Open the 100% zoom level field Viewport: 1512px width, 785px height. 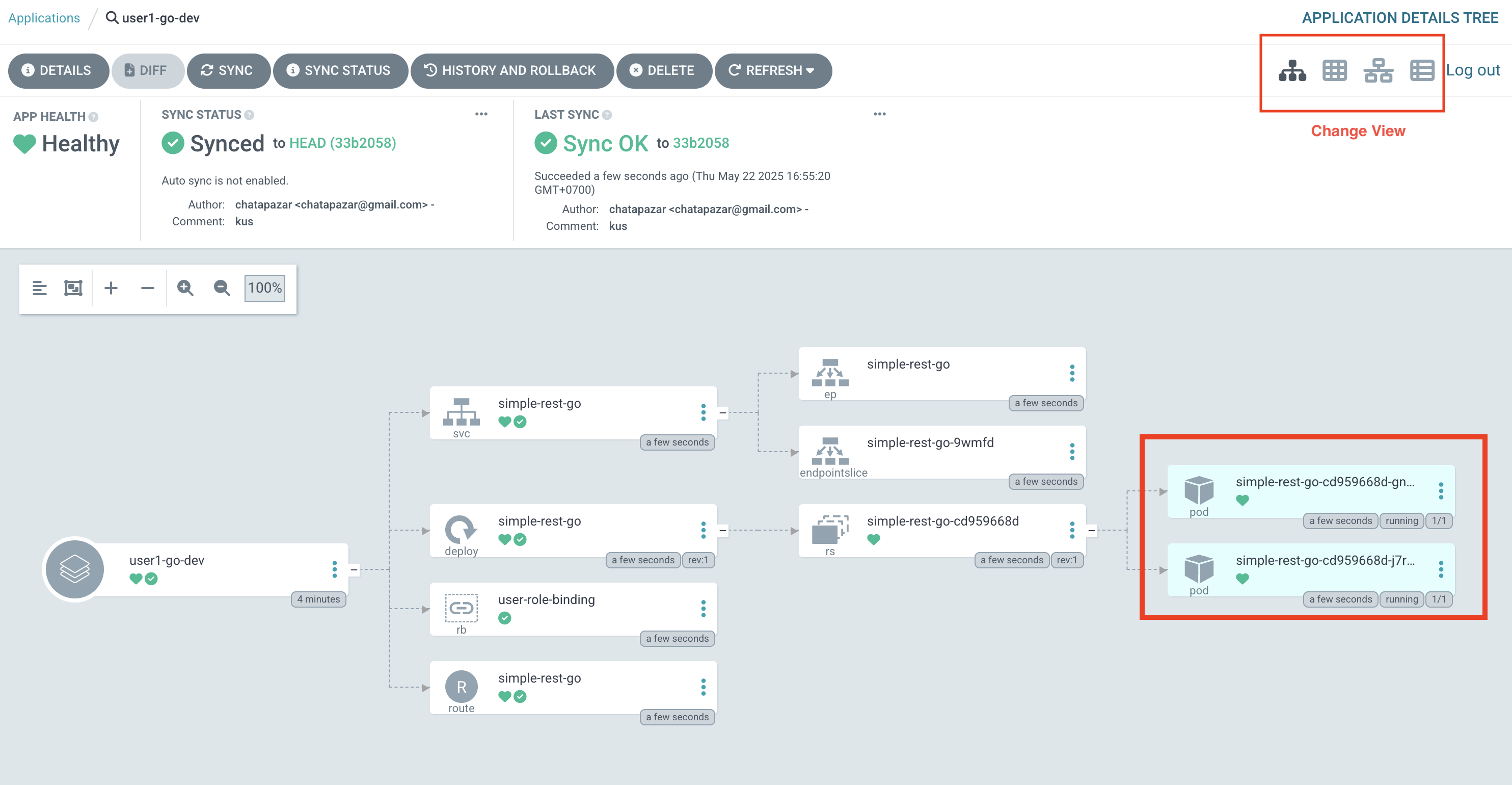pyautogui.click(x=265, y=287)
